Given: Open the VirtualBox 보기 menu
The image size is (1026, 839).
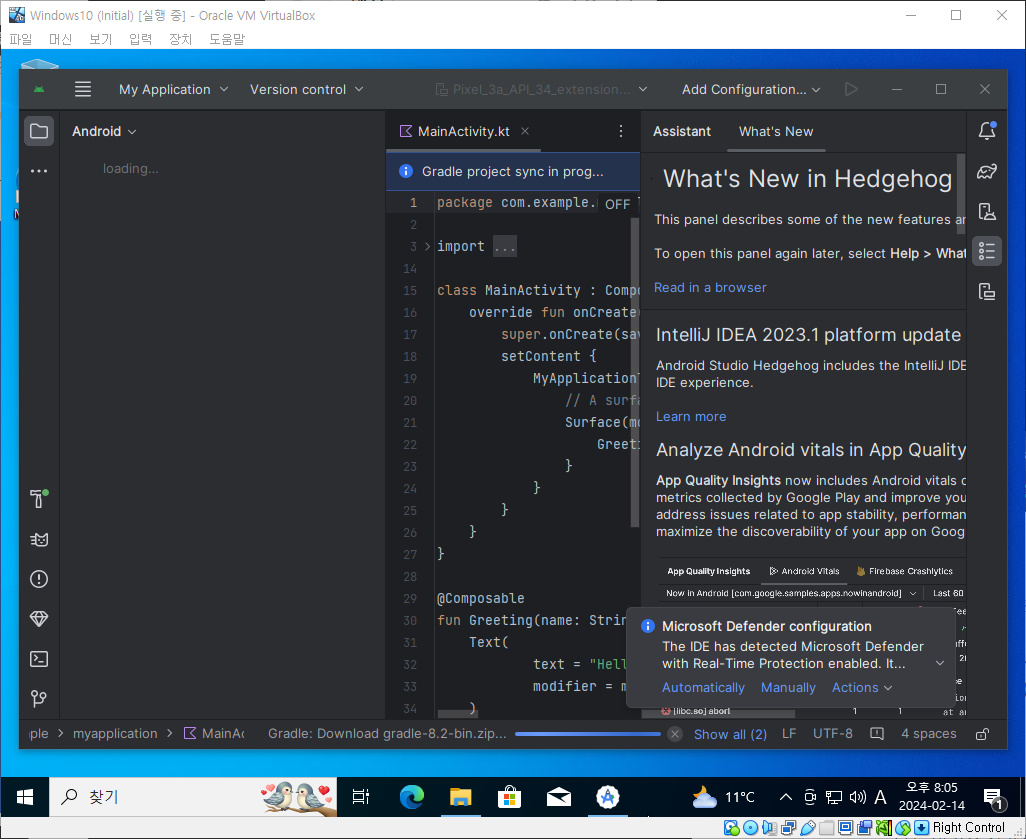Looking at the screenshot, I should 100,39.
